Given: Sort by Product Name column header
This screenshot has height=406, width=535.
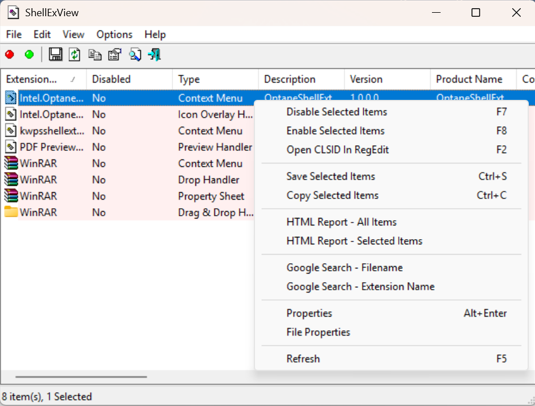Looking at the screenshot, I should pos(473,79).
